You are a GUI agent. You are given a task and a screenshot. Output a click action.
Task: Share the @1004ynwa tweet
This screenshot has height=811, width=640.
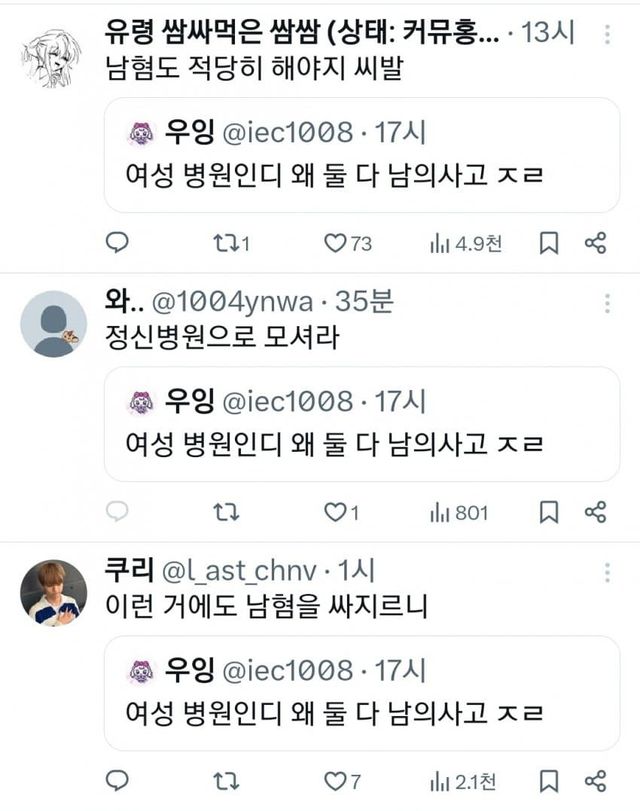(595, 513)
